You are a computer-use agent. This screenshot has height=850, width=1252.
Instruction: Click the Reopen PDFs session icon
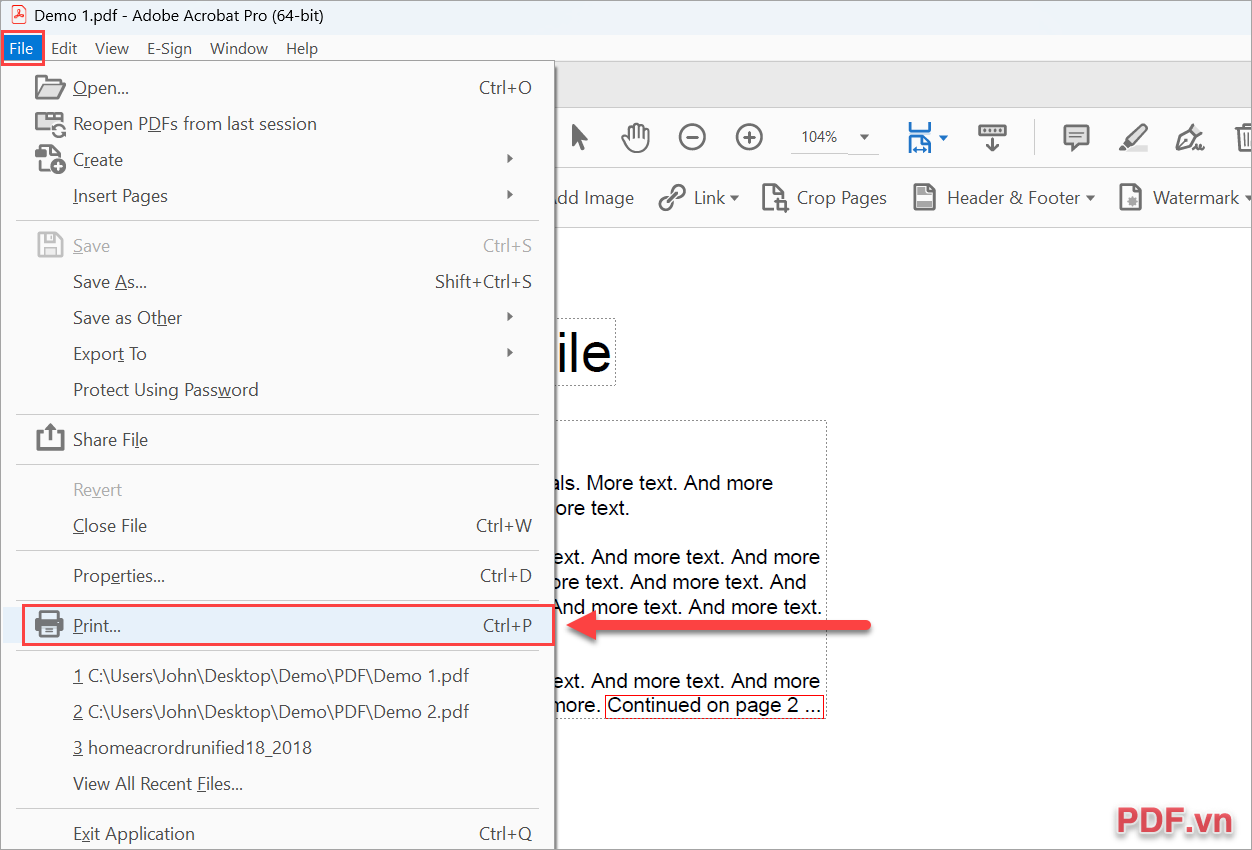coord(50,124)
